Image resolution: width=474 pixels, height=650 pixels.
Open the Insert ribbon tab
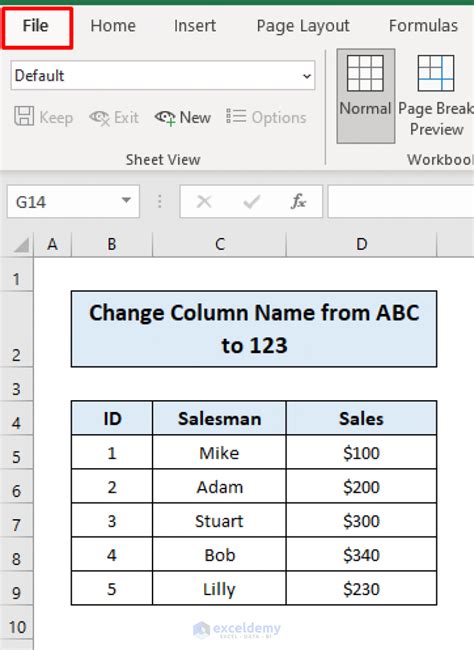(x=194, y=26)
